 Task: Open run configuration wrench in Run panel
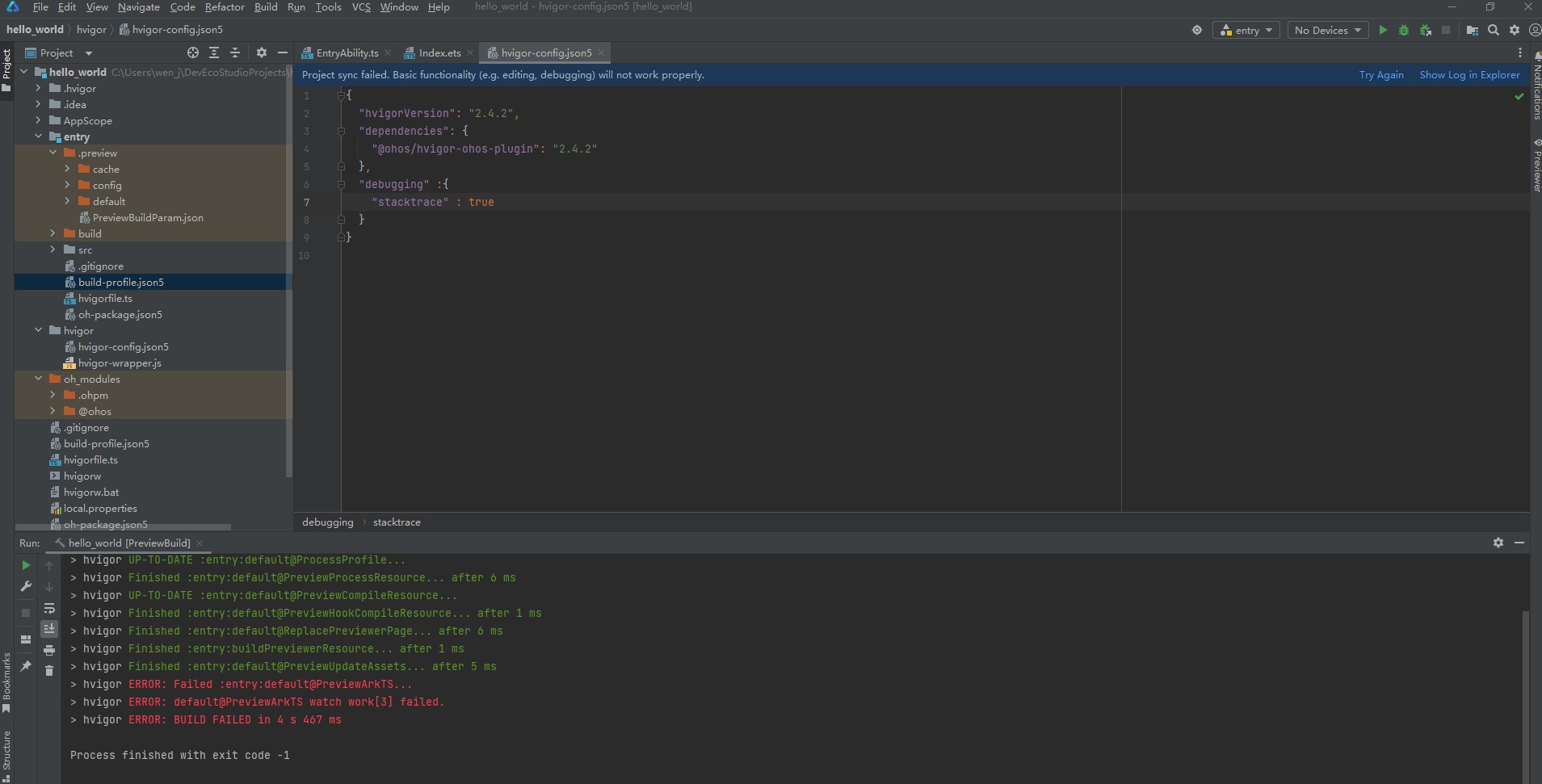pyautogui.click(x=26, y=586)
